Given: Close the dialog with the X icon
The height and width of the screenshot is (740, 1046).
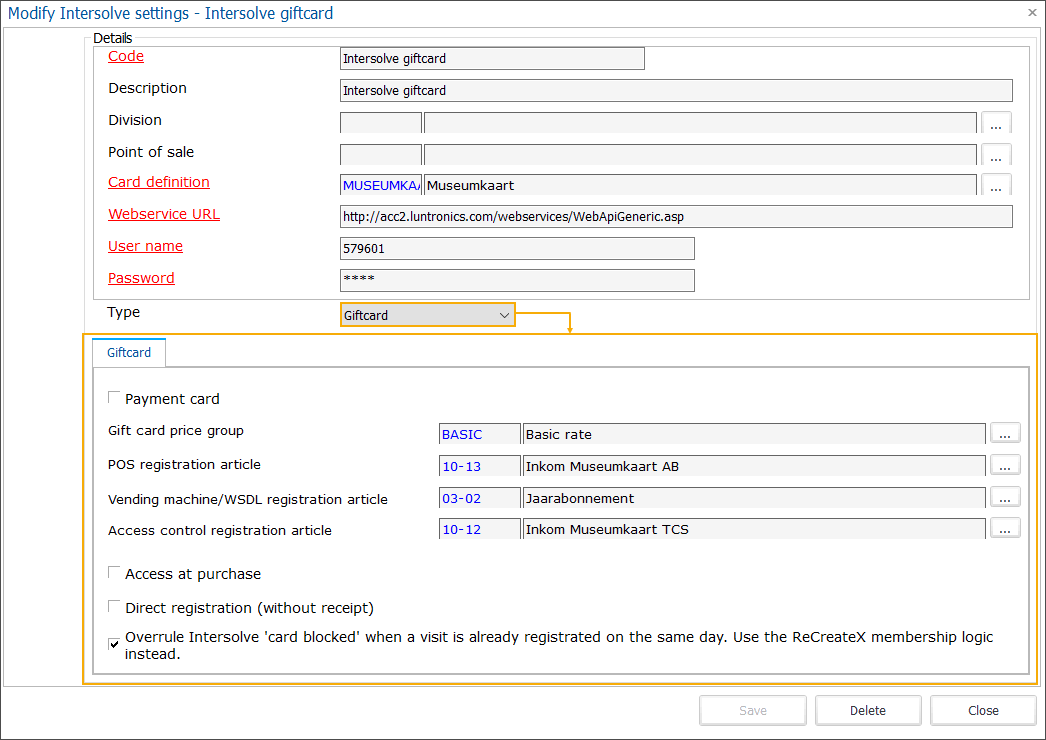Looking at the screenshot, I should (x=1031, y=13).
